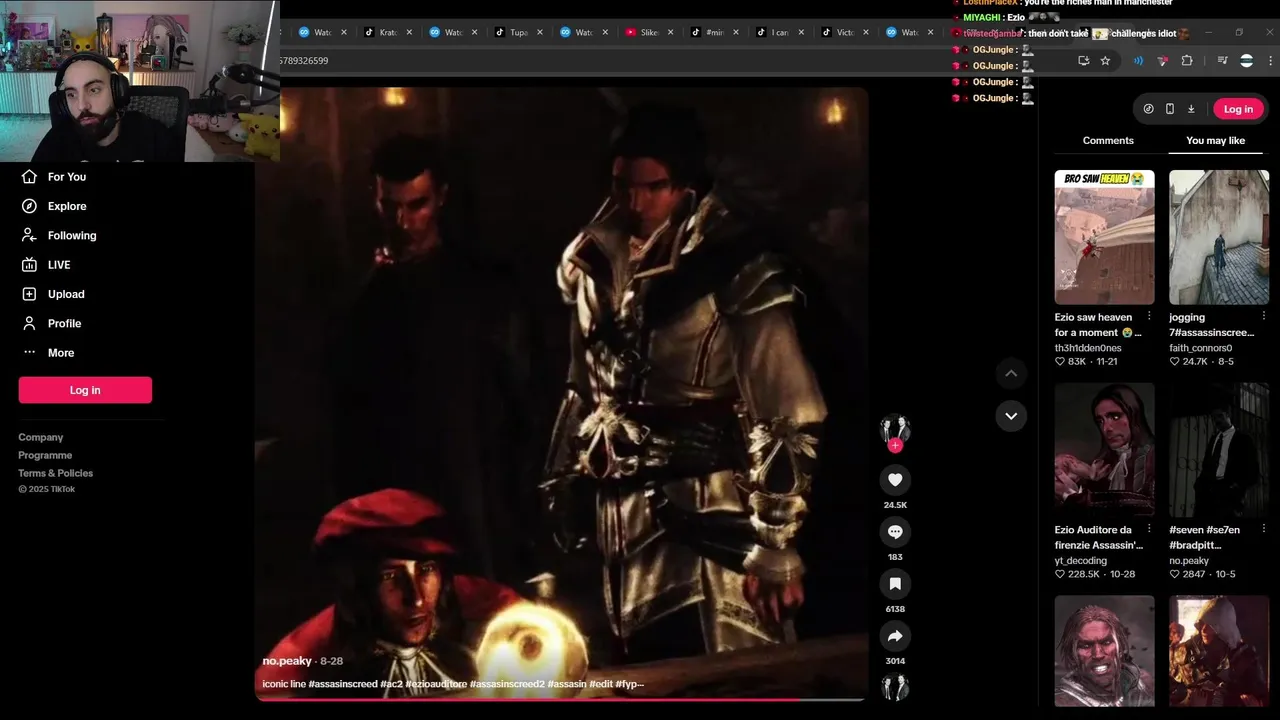
Task: Open the Ezio Auditore da firenzie thumbnail
Action: [x=1104, y=450]
